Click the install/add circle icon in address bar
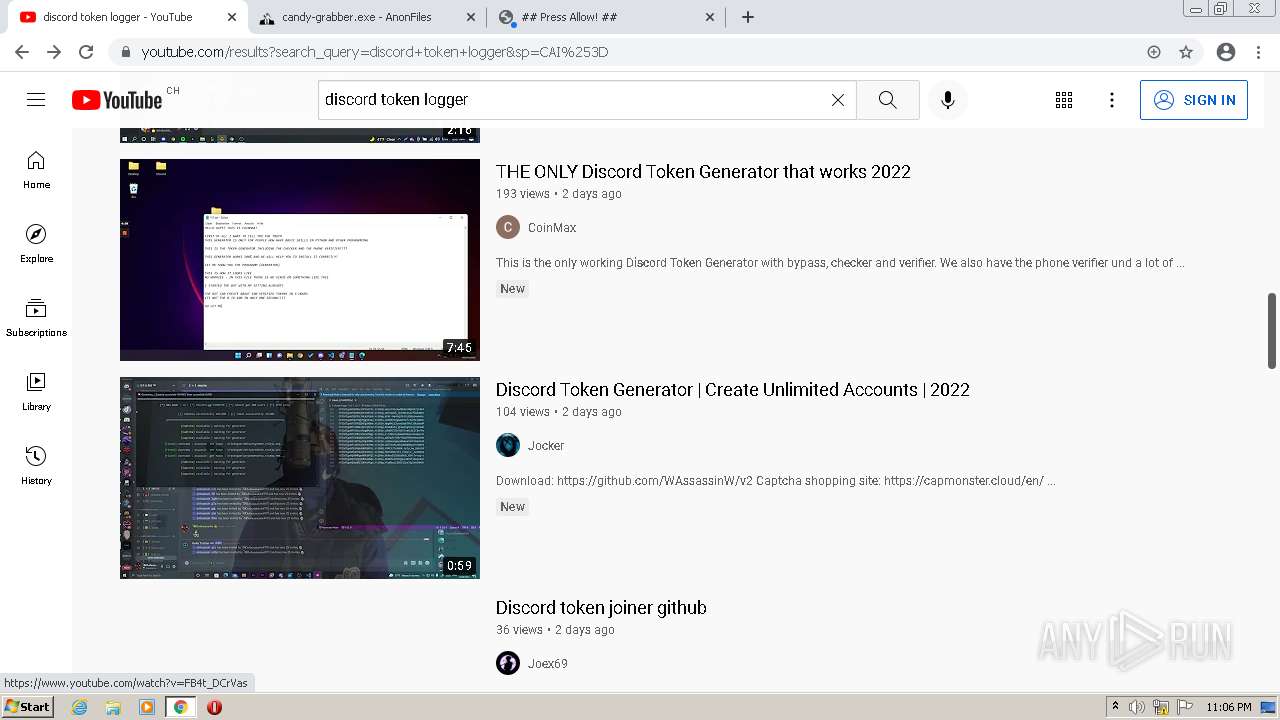 (1154, 52)
